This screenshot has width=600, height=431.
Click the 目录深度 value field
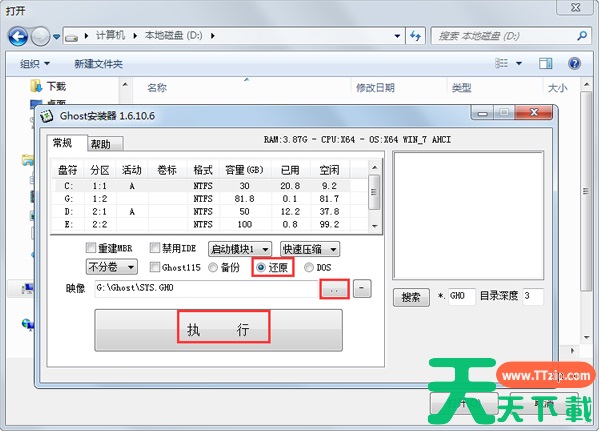pos(532,296)
